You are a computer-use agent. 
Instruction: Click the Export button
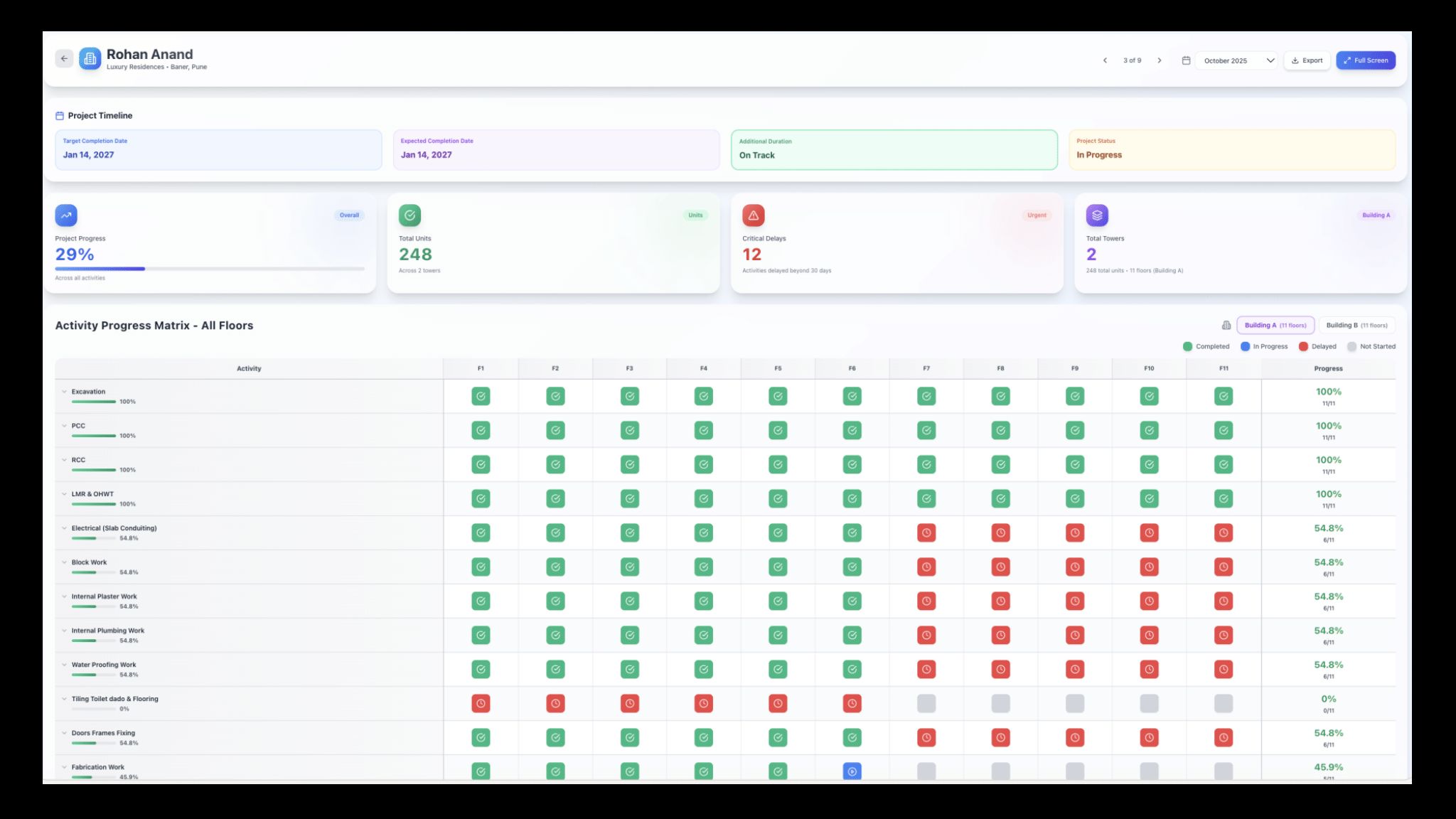(1307, 60)
